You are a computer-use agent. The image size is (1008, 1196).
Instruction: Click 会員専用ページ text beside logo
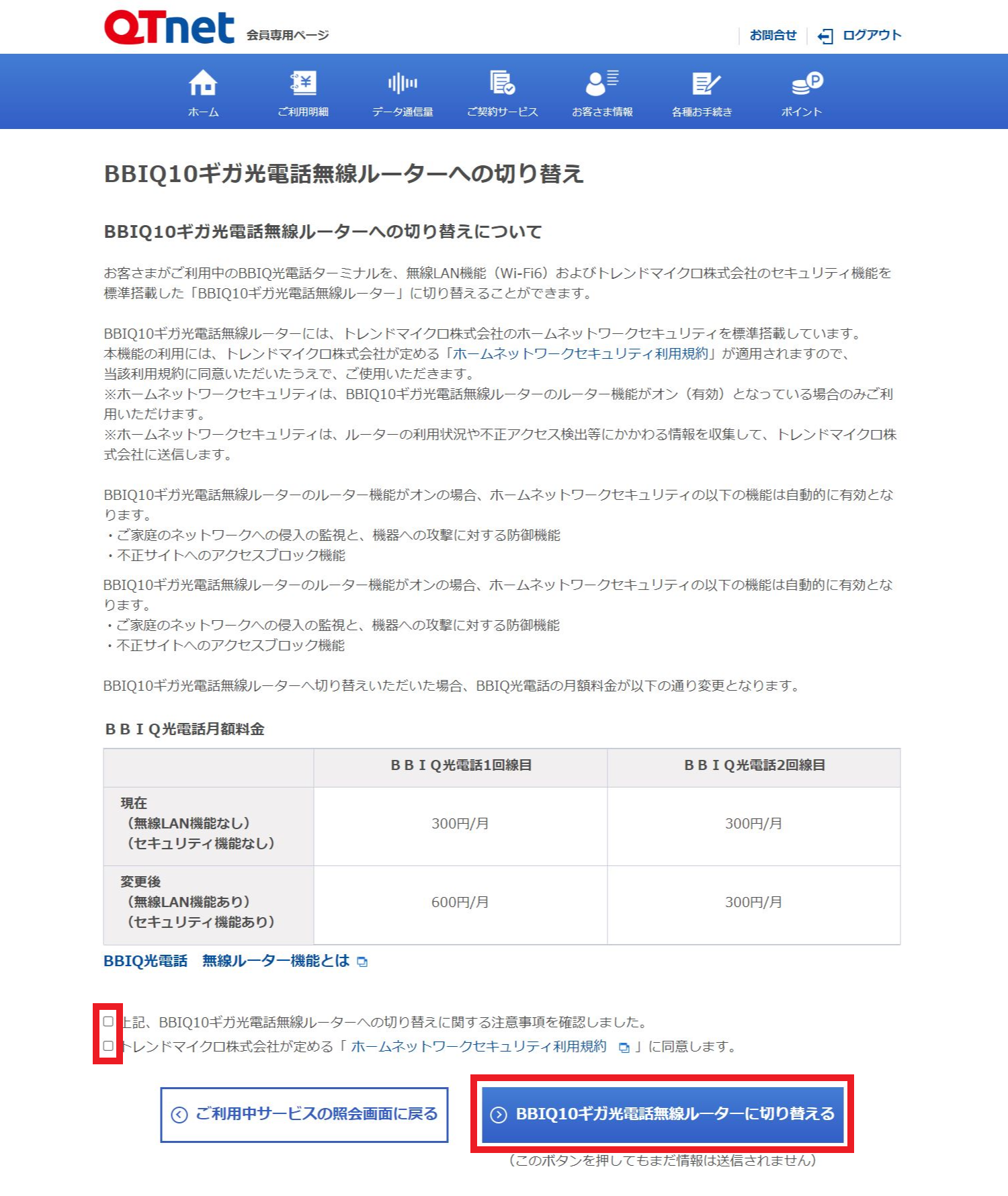click(288, 35)
